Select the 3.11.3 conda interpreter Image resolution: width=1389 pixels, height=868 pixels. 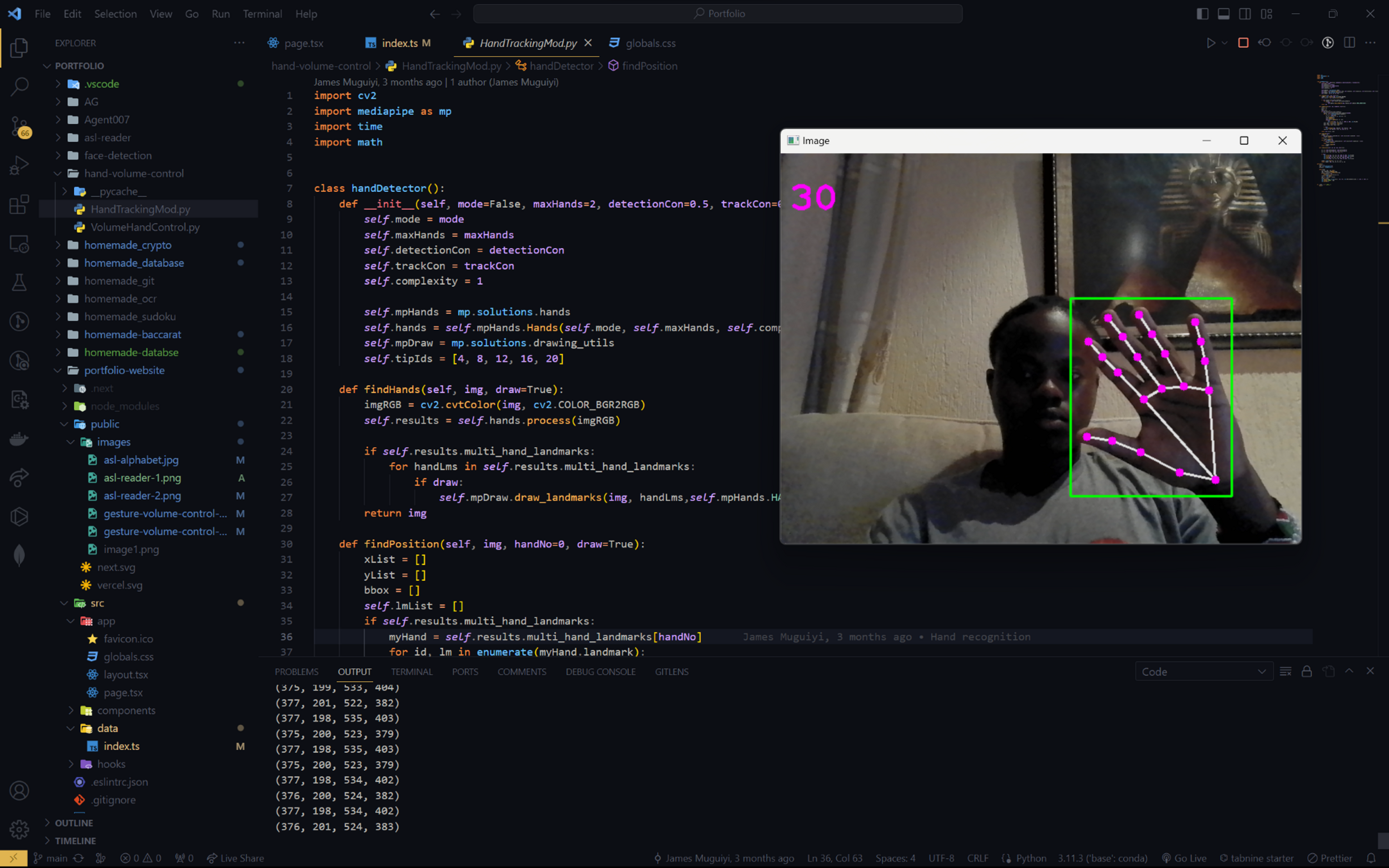point(1102,858)
